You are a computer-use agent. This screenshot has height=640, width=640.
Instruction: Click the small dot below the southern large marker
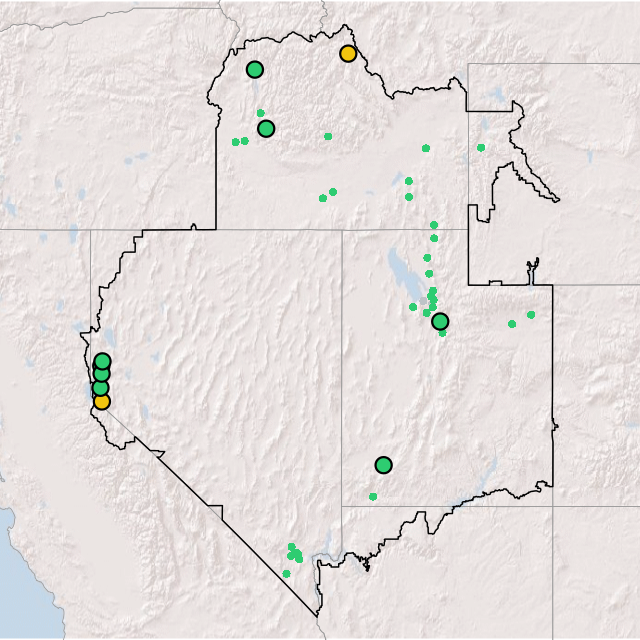coord(373,496)
